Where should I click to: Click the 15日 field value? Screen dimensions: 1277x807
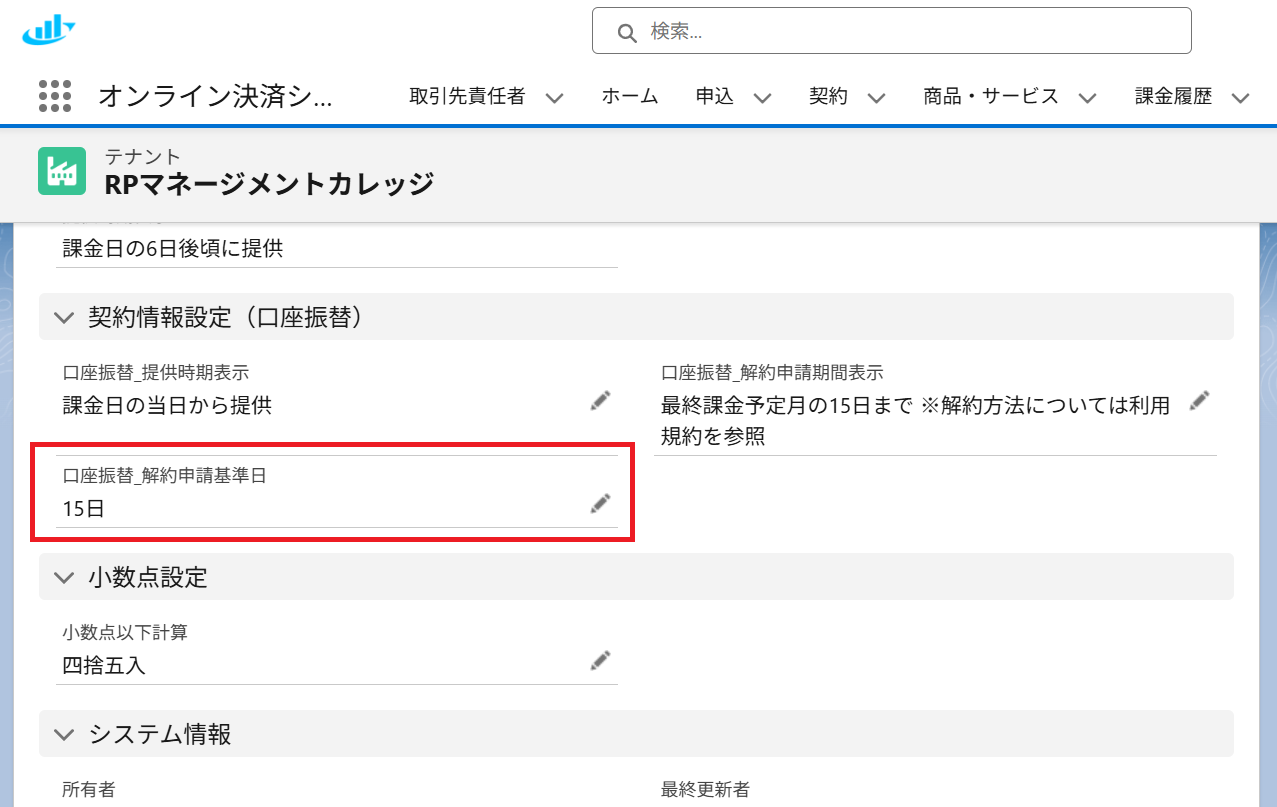click(84, 509)
